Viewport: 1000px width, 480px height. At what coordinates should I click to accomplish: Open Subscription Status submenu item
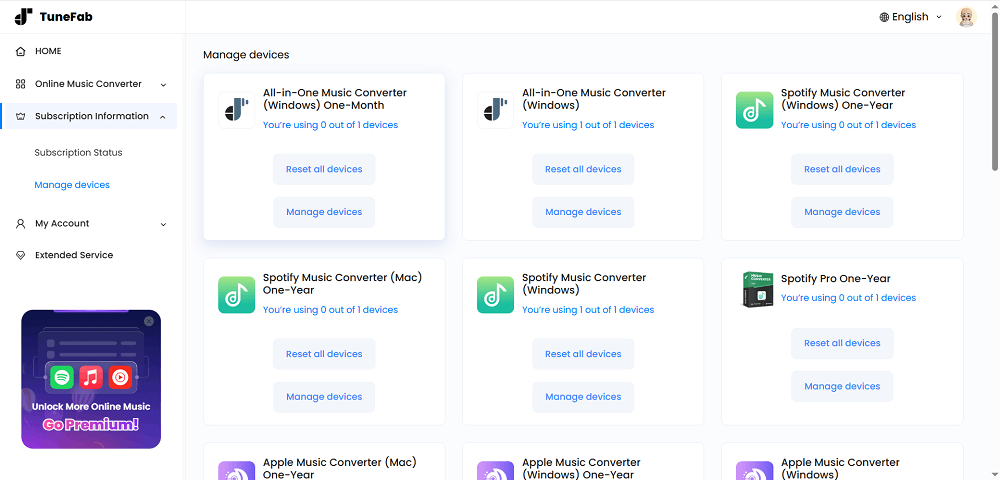78,153
